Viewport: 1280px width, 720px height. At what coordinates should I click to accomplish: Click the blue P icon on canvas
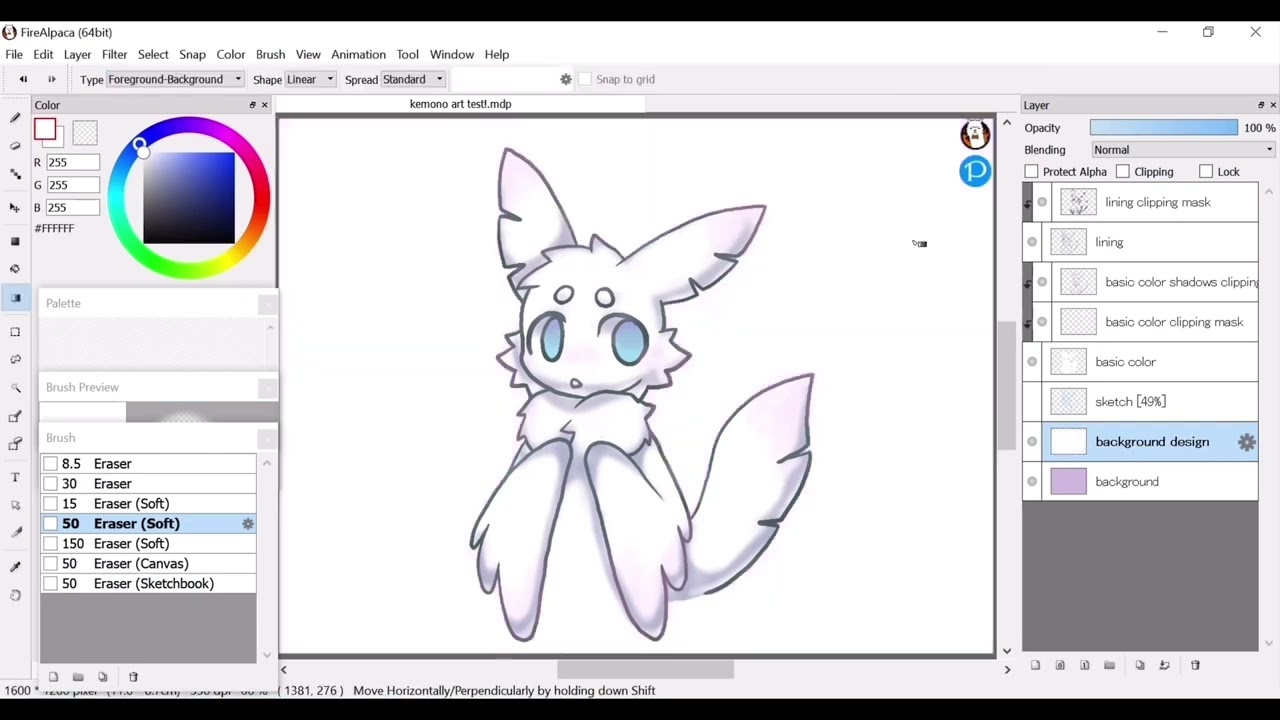(x=975, y=171)
